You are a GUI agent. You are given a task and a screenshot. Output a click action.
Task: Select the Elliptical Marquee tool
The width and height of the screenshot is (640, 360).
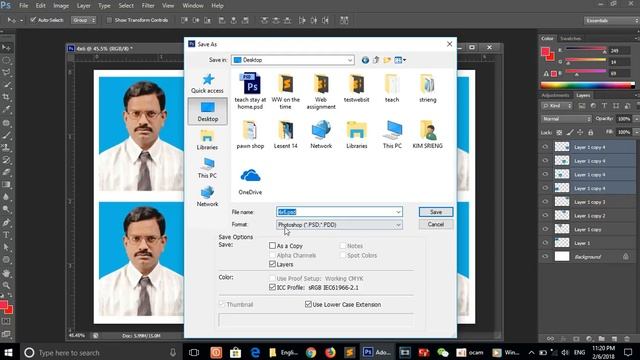[6, 60]
